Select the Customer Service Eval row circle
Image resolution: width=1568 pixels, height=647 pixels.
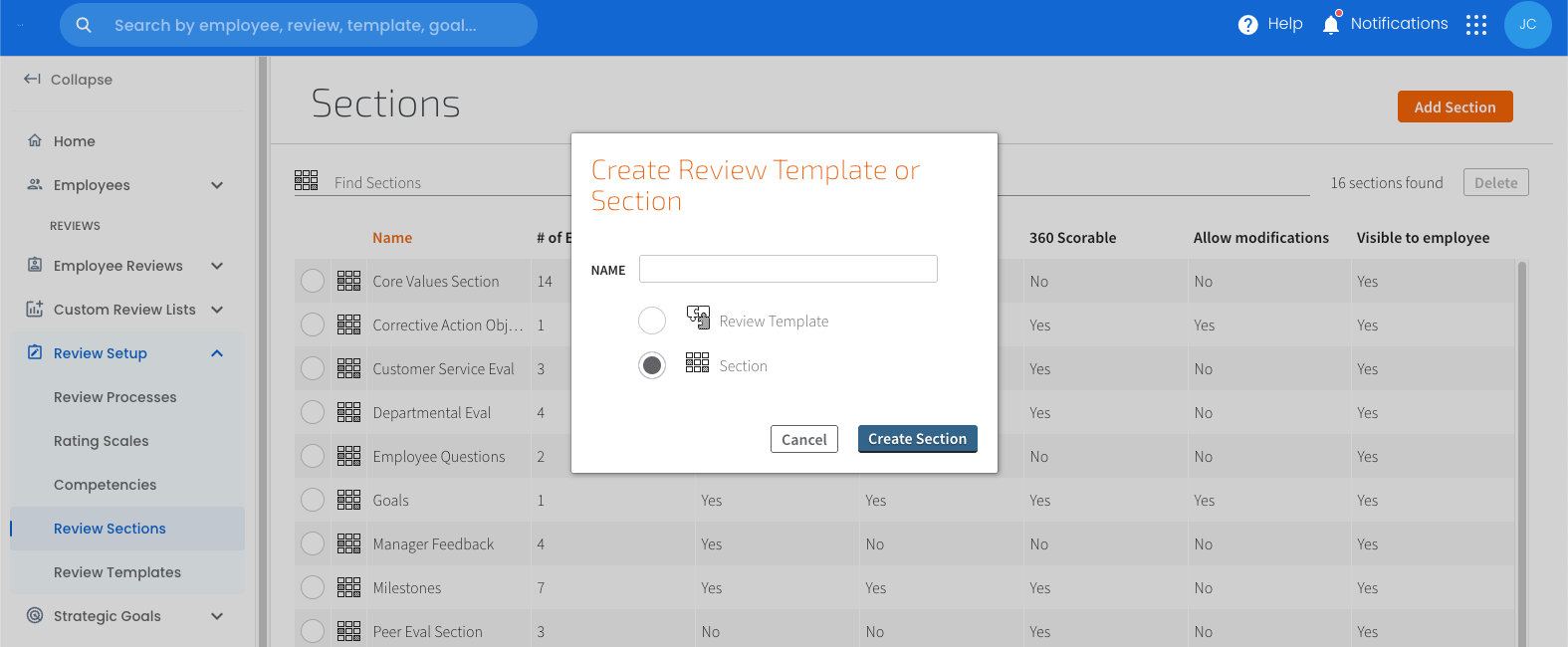coord(313,368)
